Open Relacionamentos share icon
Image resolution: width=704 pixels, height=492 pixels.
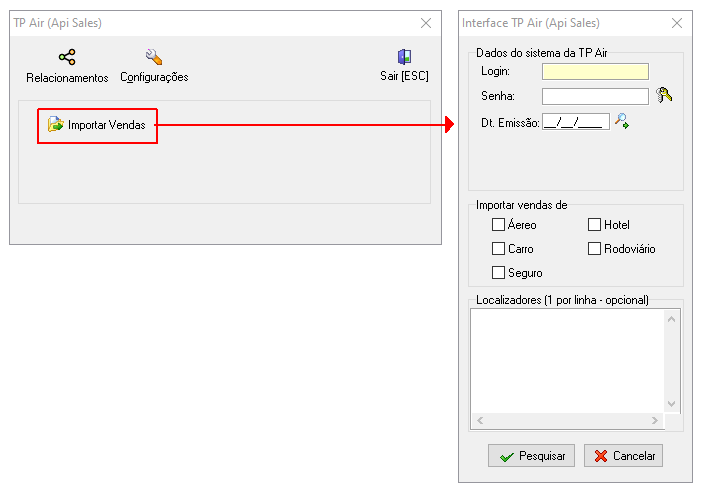click(67, 57)
